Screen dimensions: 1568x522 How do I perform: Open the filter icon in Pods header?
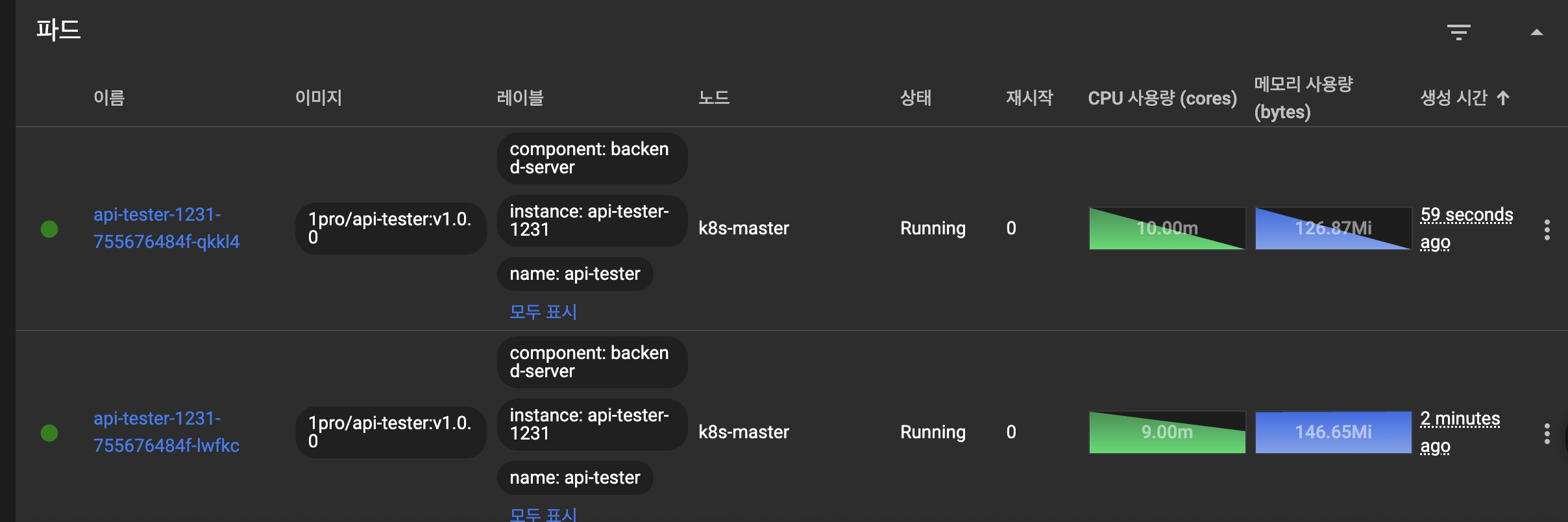pyautogui.click(x=1458, y=32)
